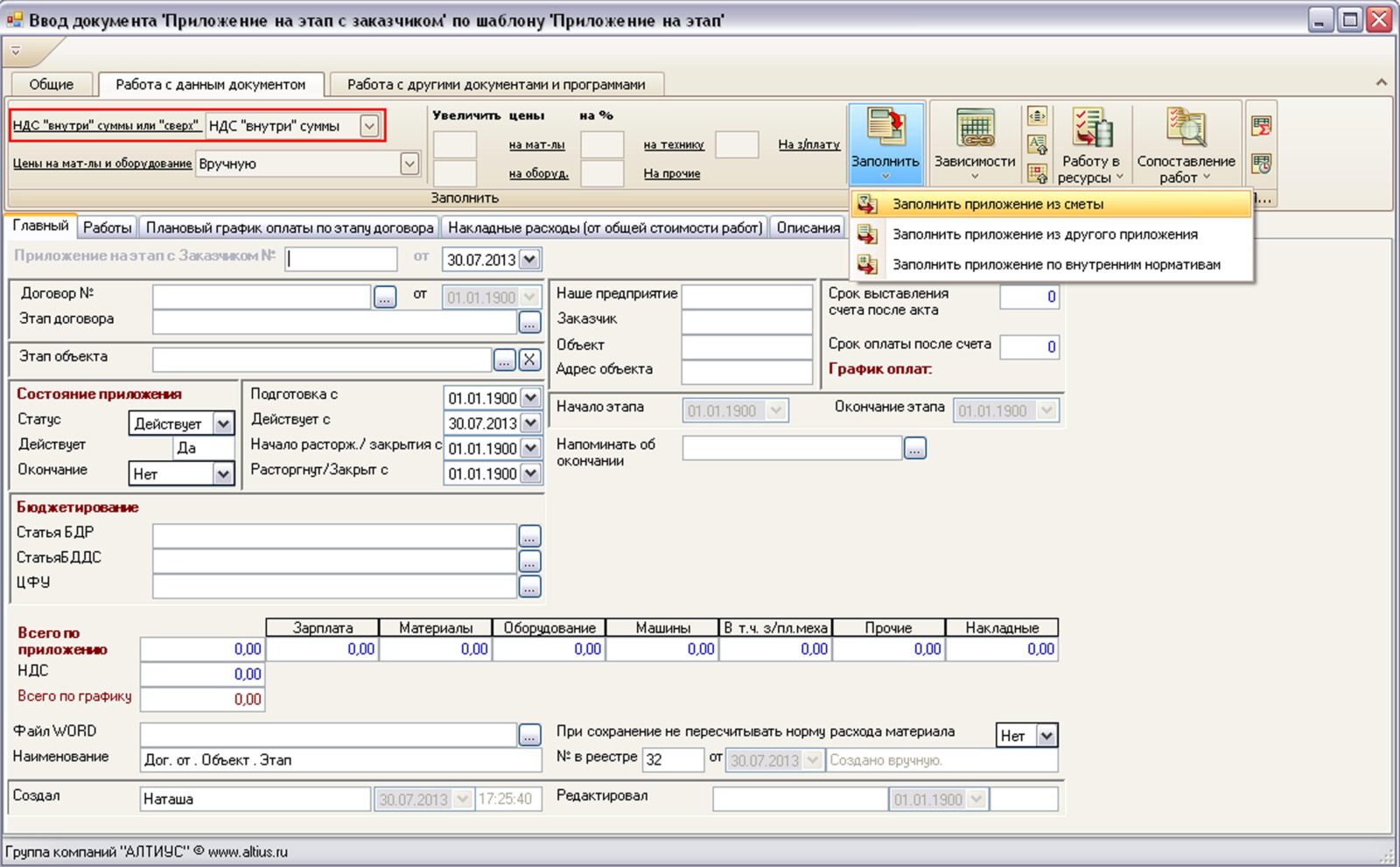Open the Окончание dropdown showing Нет
1400x867 pixels.
(x=224, y=474)
